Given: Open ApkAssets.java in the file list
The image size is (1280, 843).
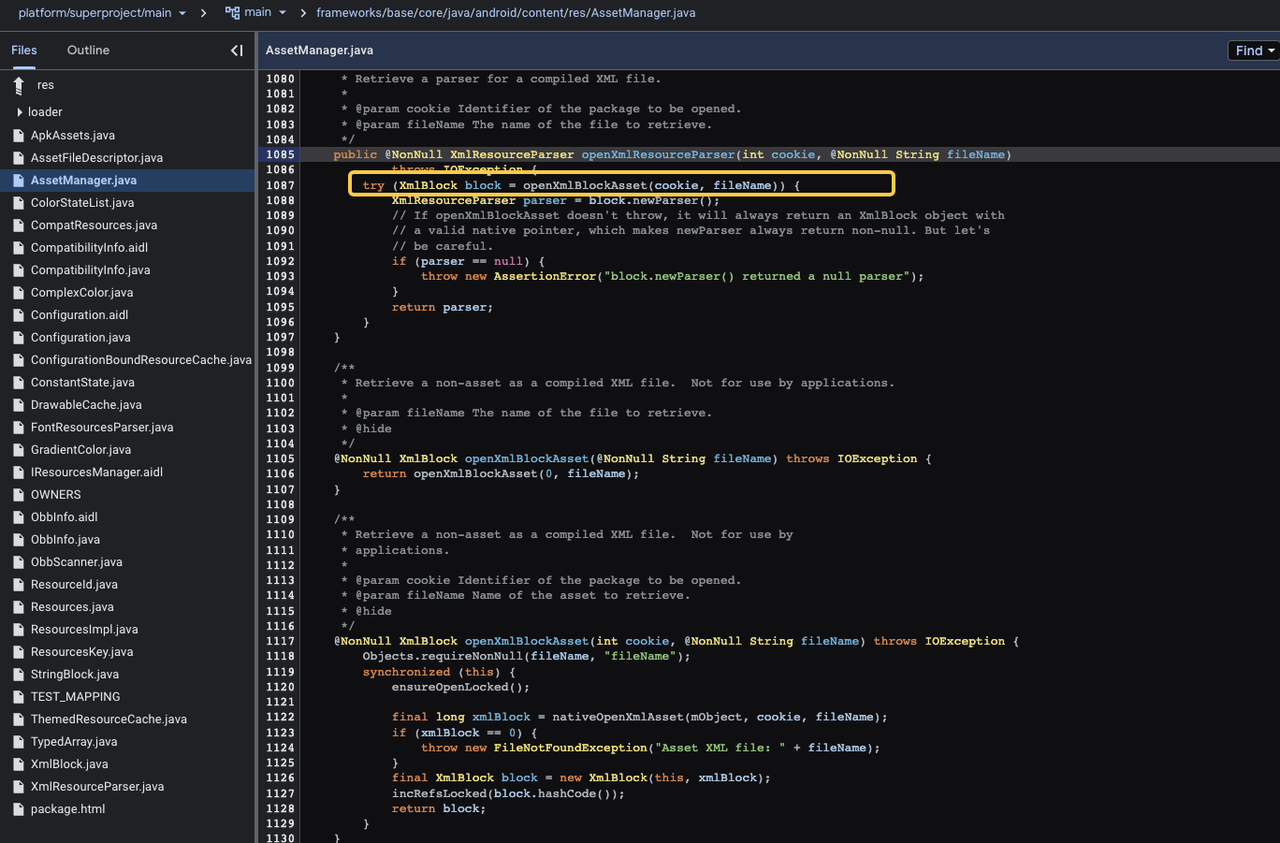Looking at the screenshot, I should (72, 135).
